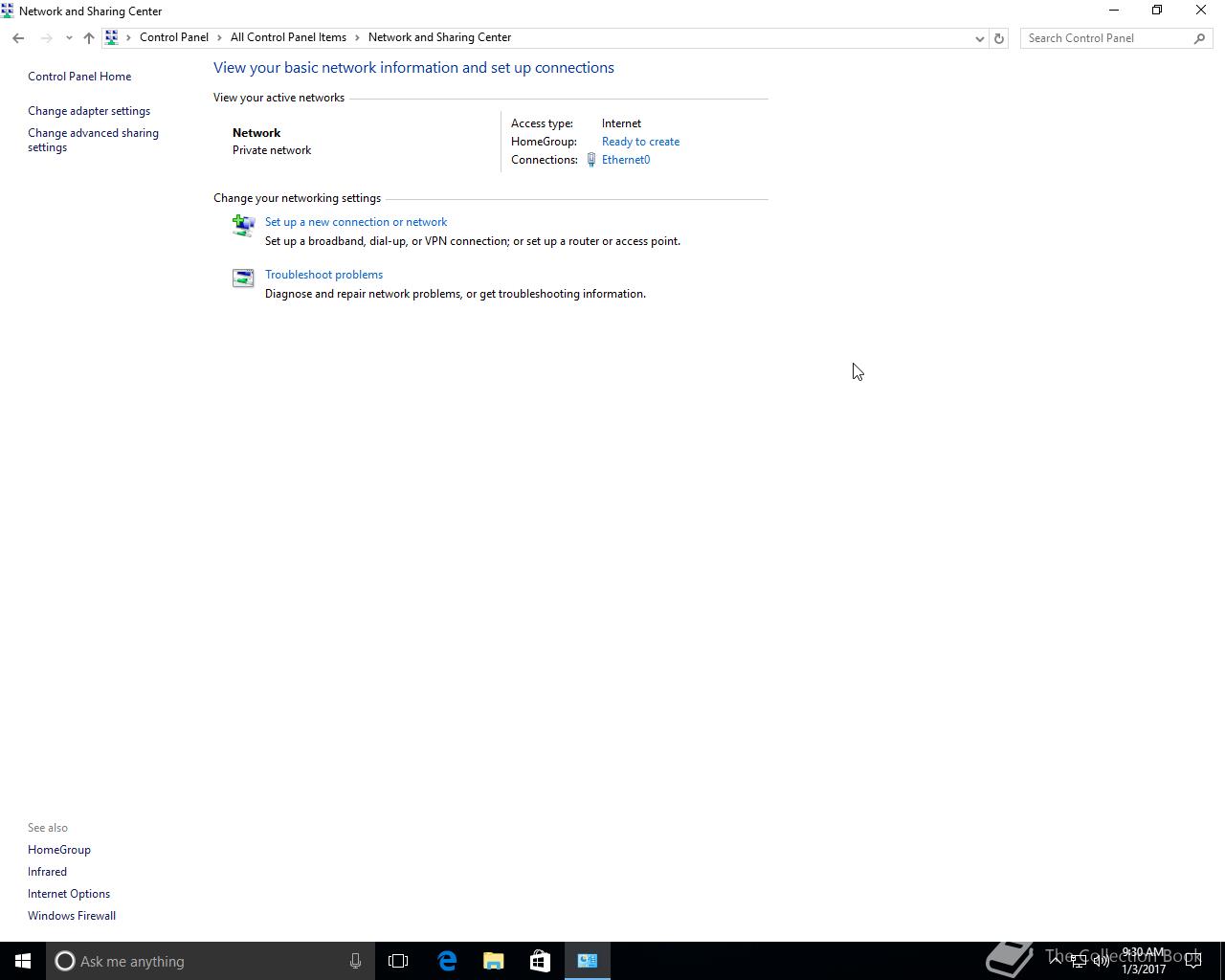The width and height of the screenshot is (1225, 980).
Task: Click the Task View taskbar icon
Action: tap(398, 961)
